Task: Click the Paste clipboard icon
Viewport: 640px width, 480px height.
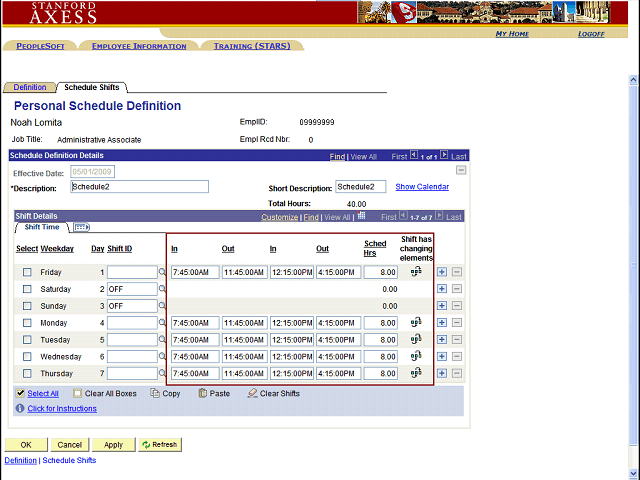Action: pos(203,393)
